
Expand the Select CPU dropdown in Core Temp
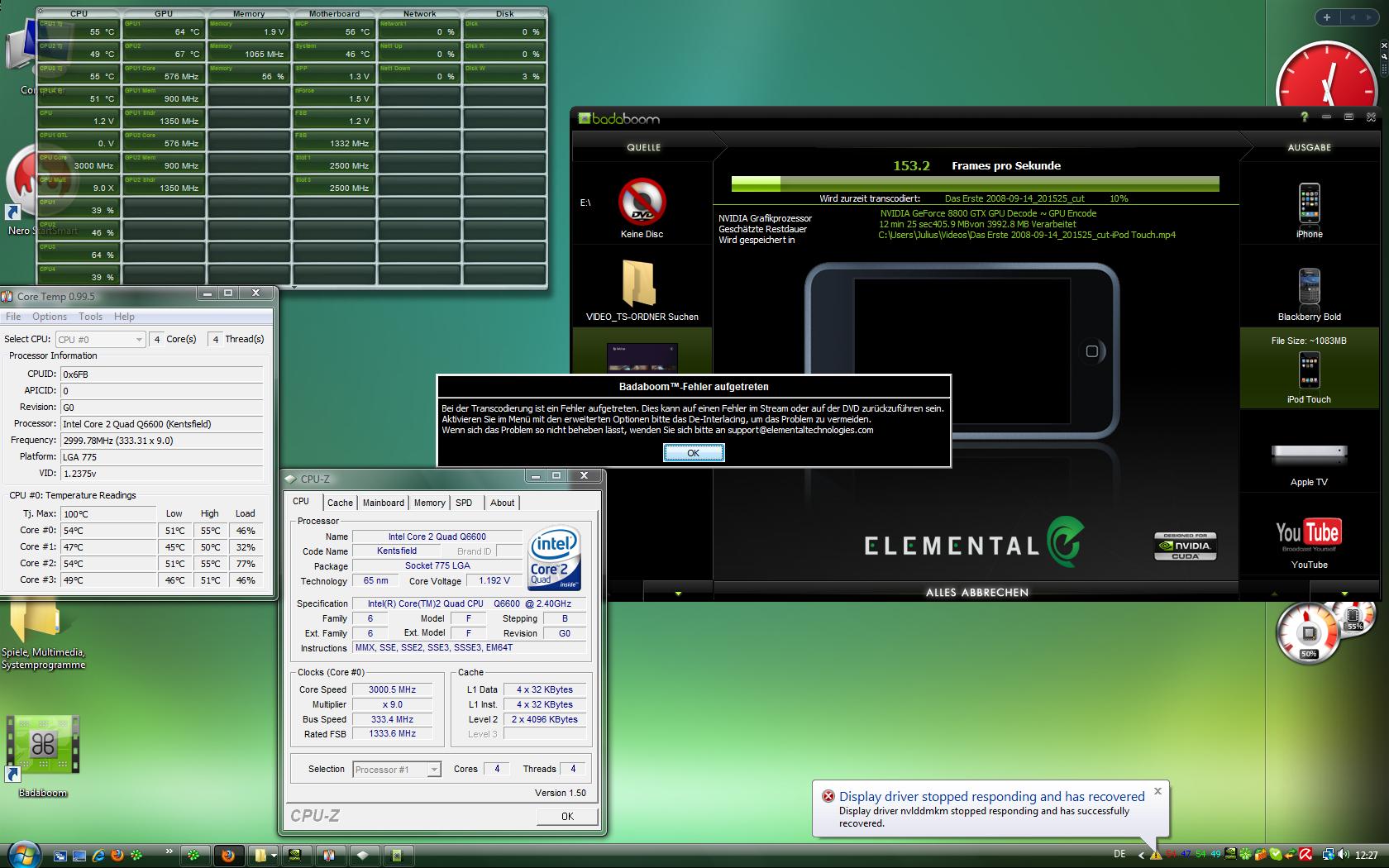(x=139, y=340)
